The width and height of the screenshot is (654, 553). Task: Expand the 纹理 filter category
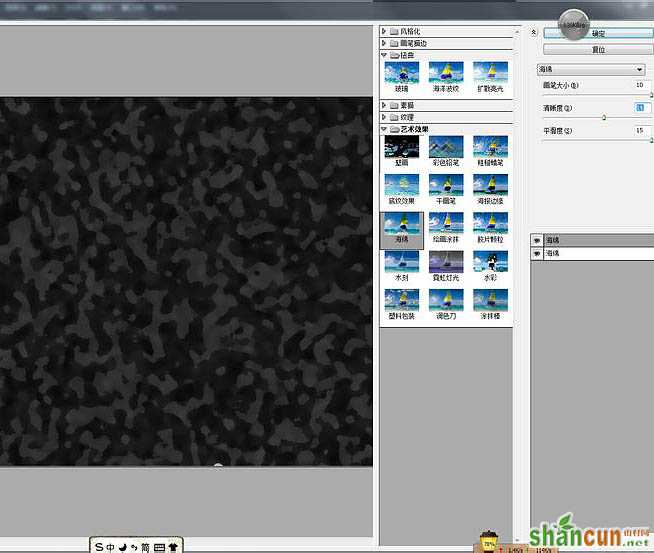(x=384, y=117)
